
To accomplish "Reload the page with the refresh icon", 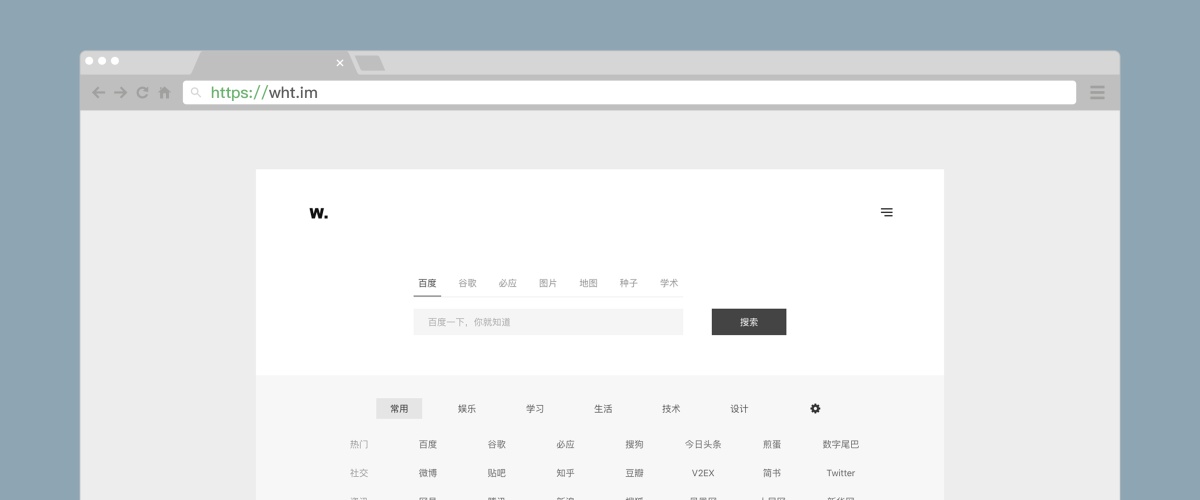I will [x=142, y=93].
